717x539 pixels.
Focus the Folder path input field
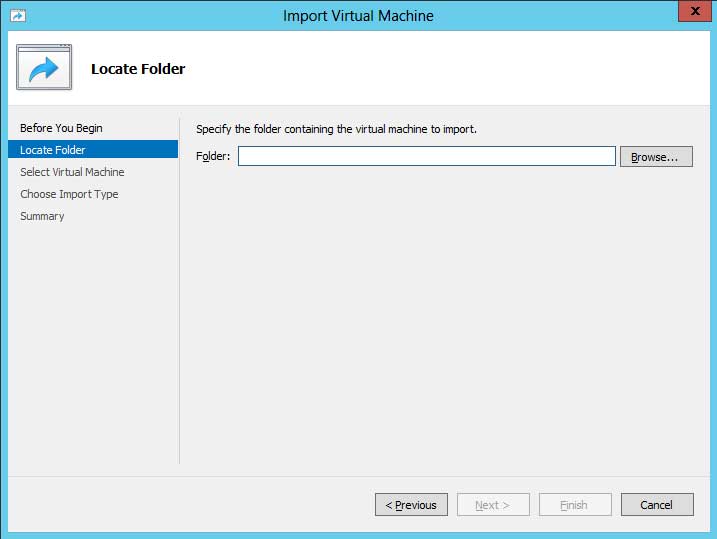[x=427, y=156]
